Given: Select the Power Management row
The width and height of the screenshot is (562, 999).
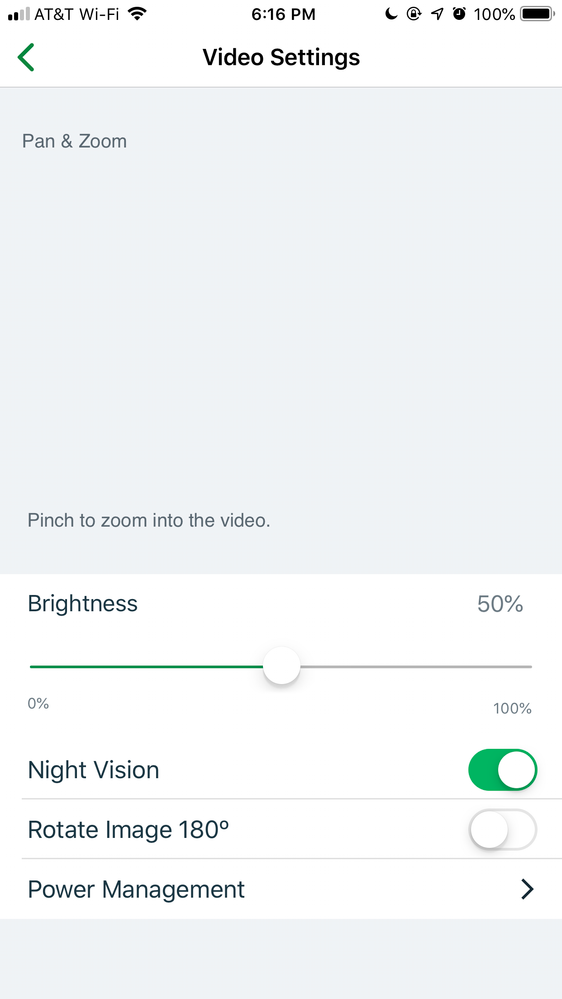Looking at the screenshot, I should (281, 889).
